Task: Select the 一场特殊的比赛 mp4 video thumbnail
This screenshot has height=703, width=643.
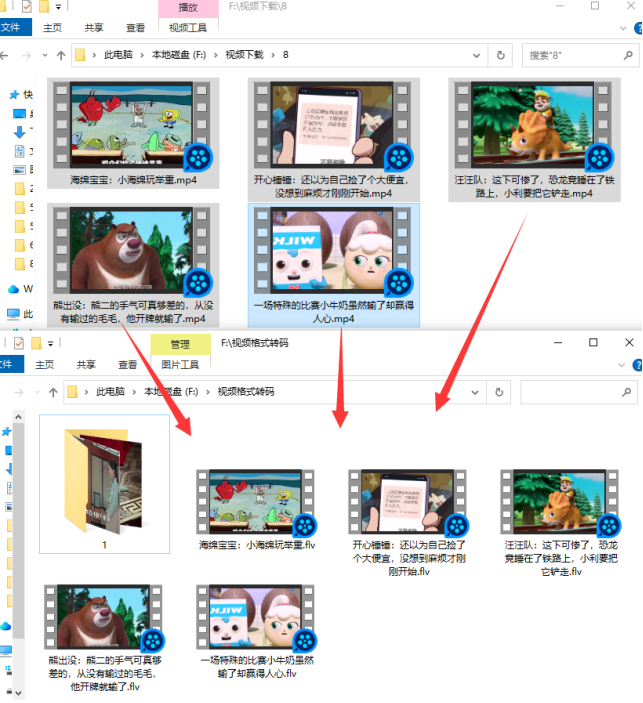Action: tap(332, 250)
